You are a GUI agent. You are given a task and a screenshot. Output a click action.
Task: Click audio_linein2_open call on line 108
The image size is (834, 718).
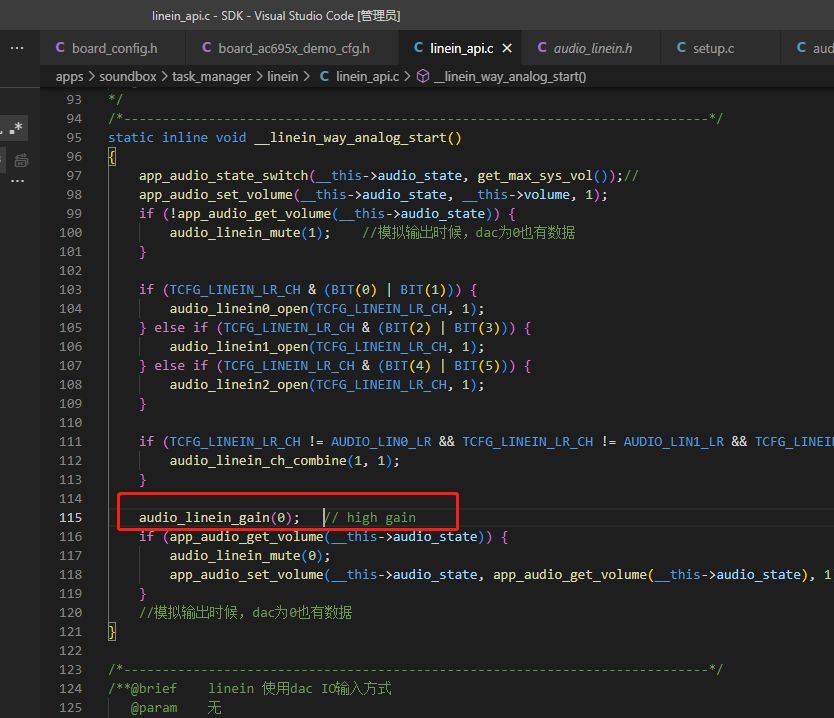tap(239, 385)
